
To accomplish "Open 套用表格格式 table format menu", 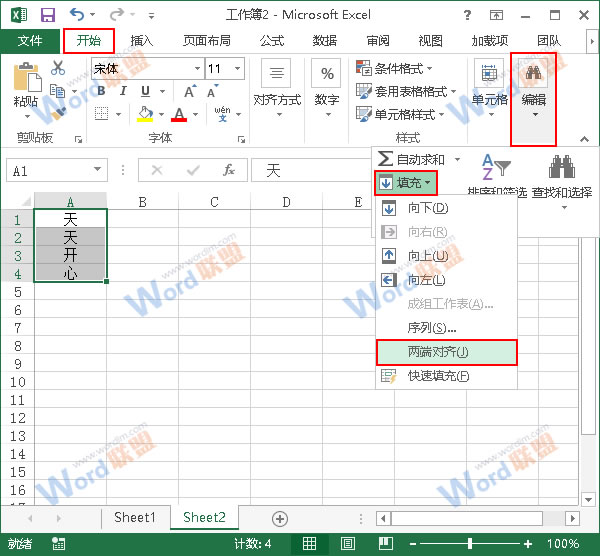I will pos(406,91).
